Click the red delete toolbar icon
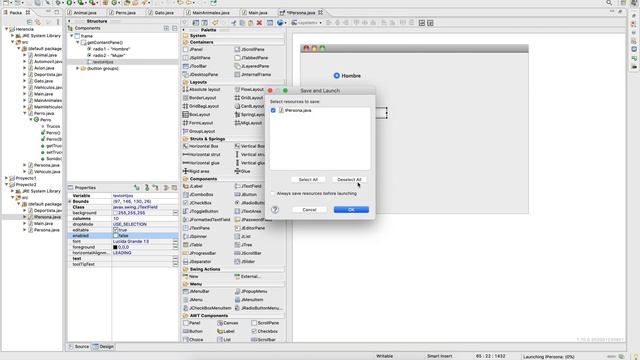The width and height of the screenshot is (640, 360). 259,23
